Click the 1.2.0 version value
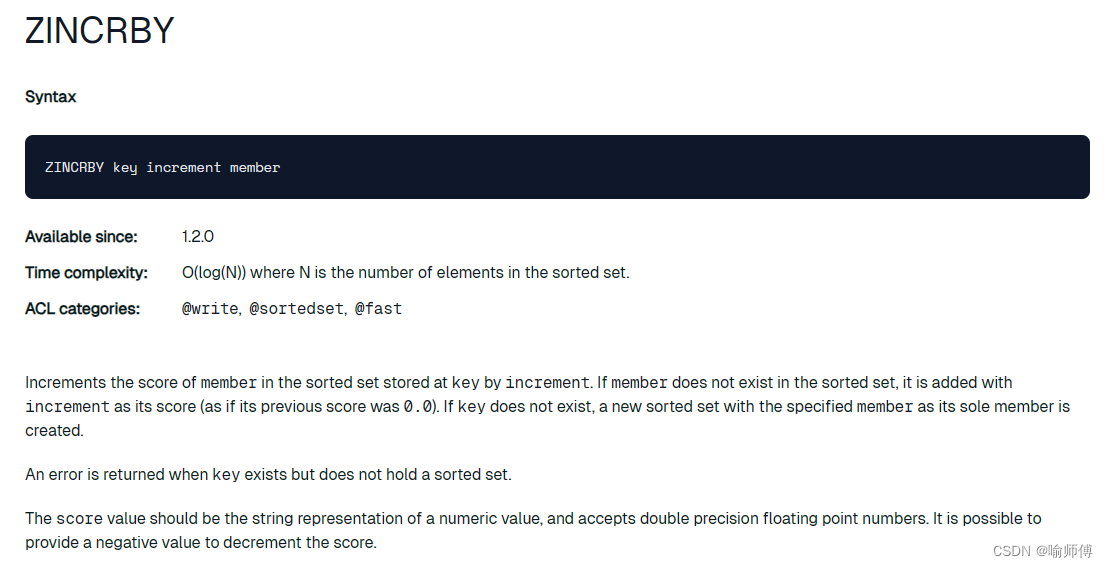Image resolution: width=1108 pixels, height=567 pixels. tap(198, 237)
